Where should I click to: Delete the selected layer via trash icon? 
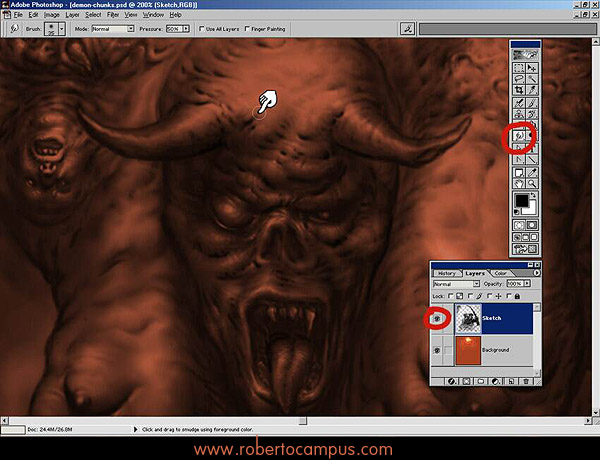click(526, 382)
